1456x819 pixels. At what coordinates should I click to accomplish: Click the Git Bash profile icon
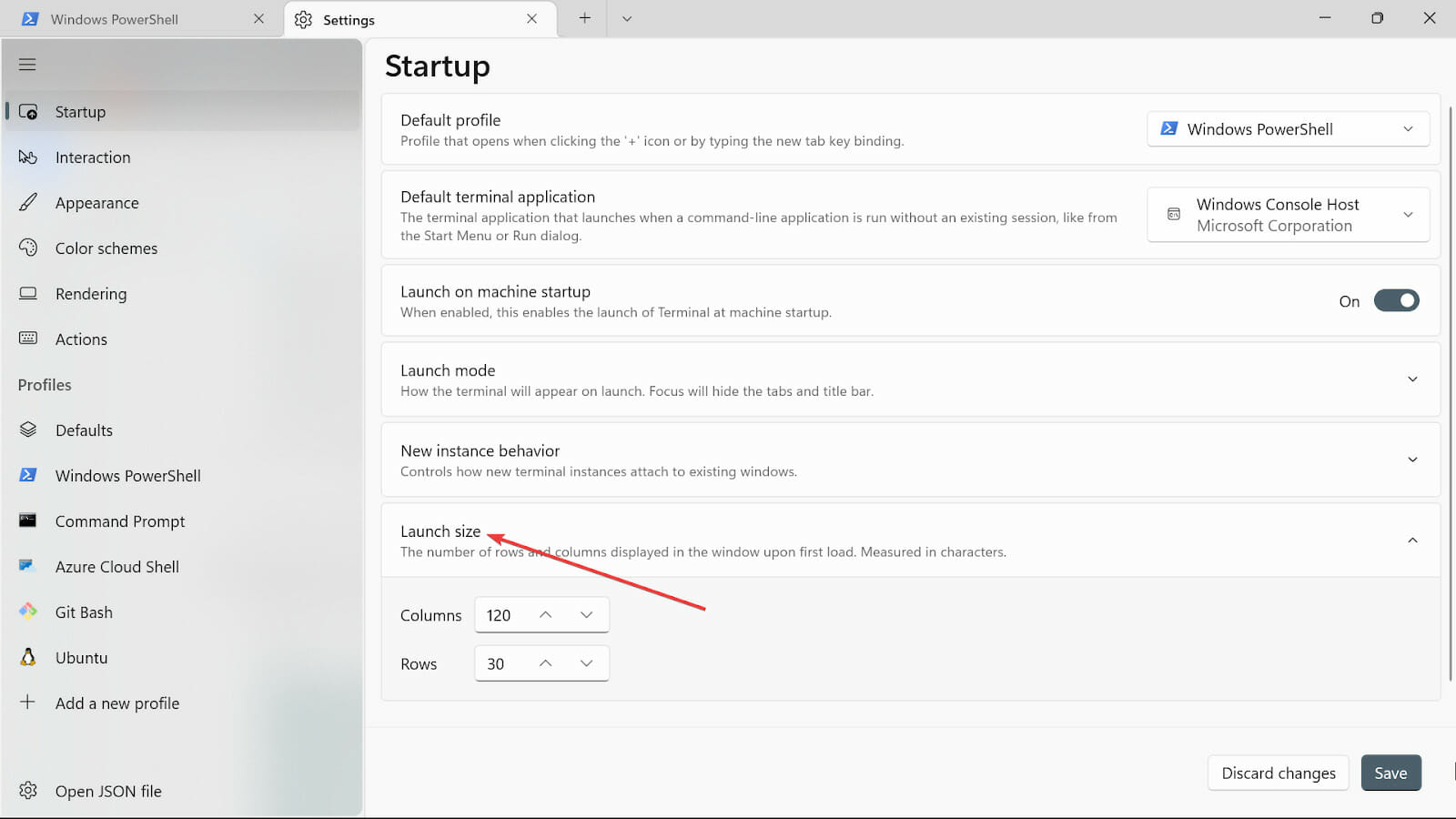pos(28,612)
